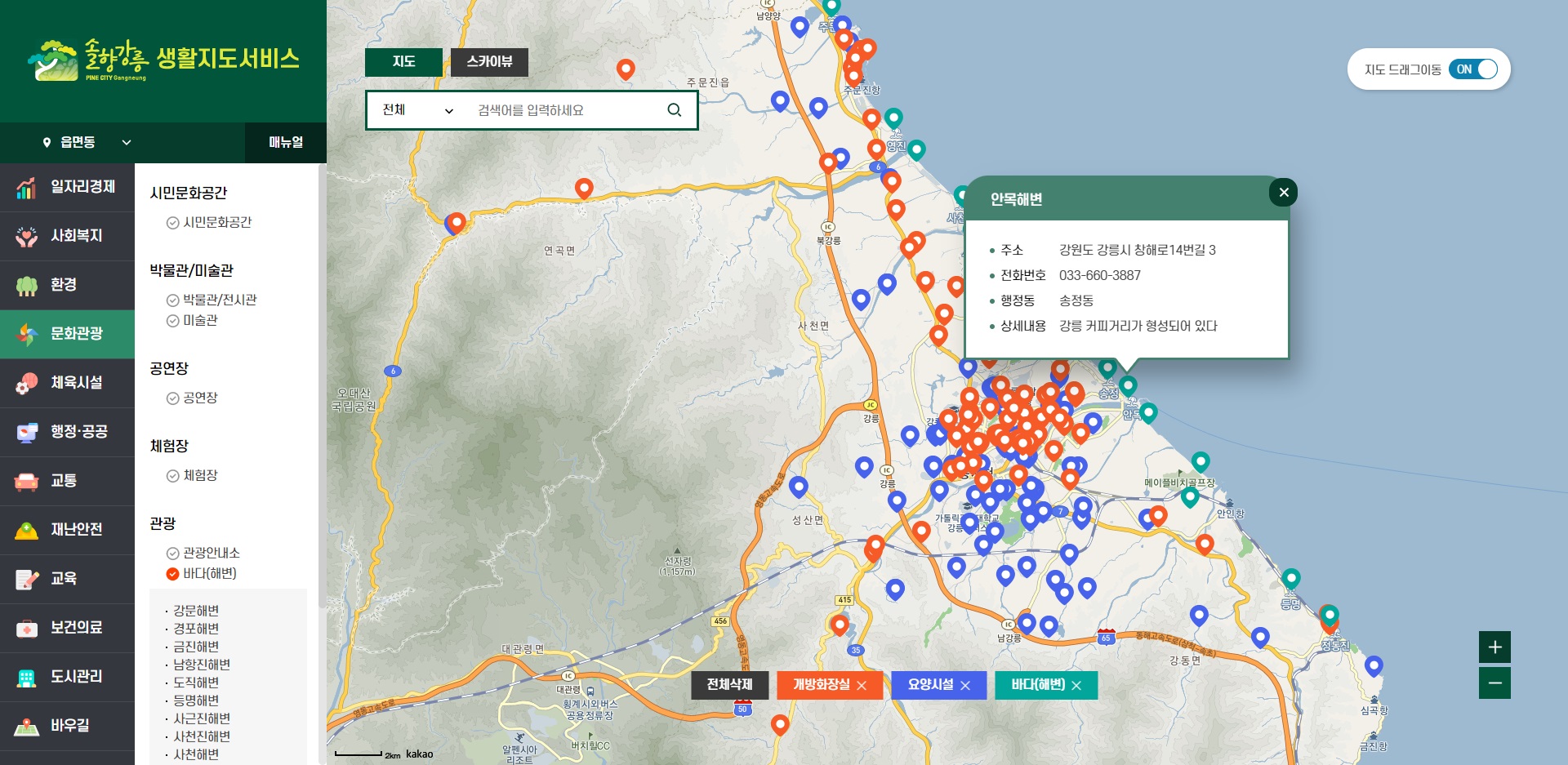Toggle the 지도 드래그이동 ON switch
The height and width of the screenshot is (765, 1568).
click(x=1473, y=69)
